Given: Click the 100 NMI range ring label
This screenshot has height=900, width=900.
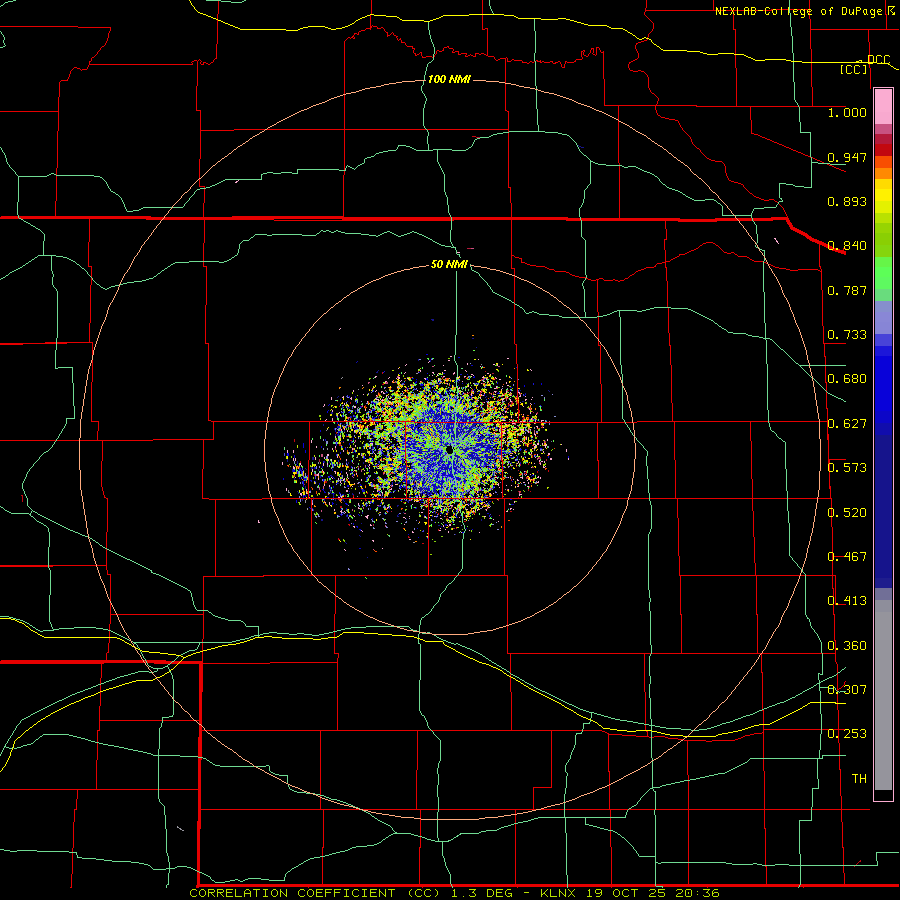Looking at the screenshot, I should [x=449, y=79].
